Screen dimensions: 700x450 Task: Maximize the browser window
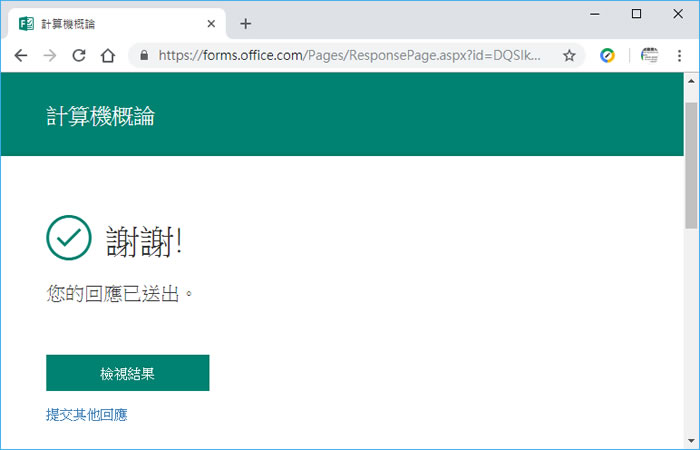tap(636, 14)
